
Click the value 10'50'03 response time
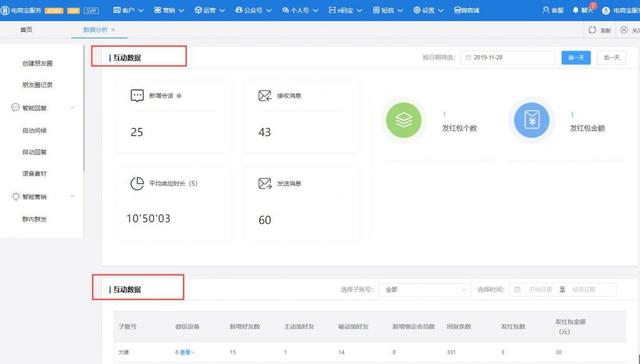pos(148,219)
